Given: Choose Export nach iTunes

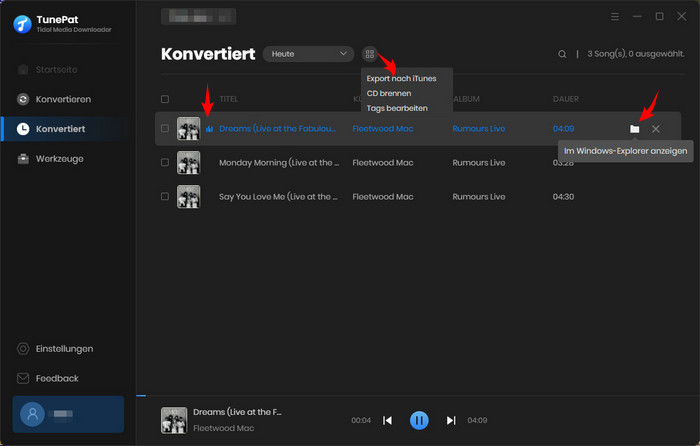Looking at the screenshot, I should tap(401, 79).
